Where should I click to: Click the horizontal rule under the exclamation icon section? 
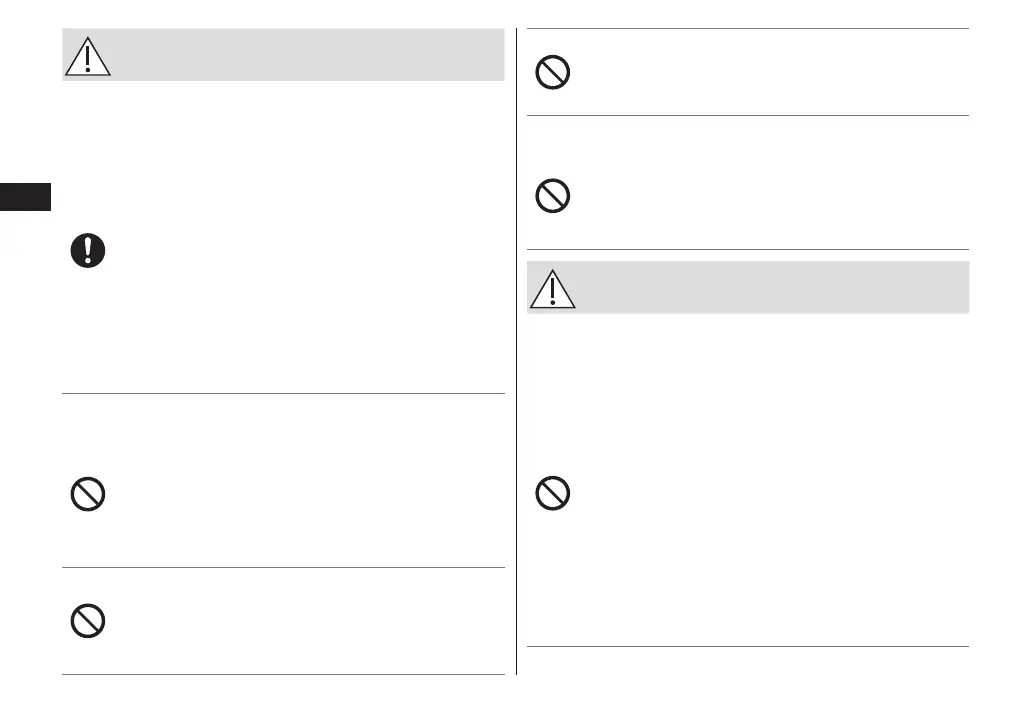click(283, 393)
